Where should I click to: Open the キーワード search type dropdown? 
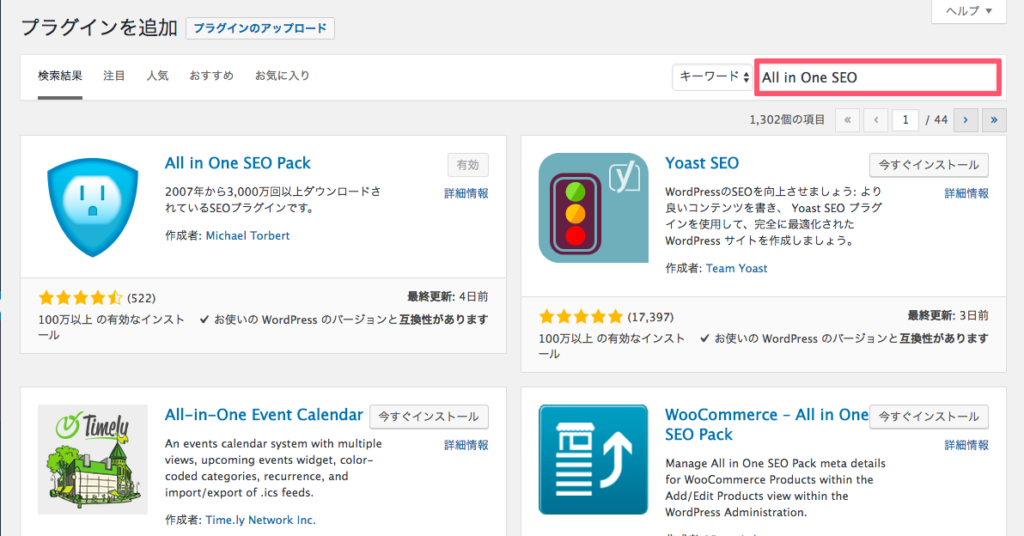(712, 77)
